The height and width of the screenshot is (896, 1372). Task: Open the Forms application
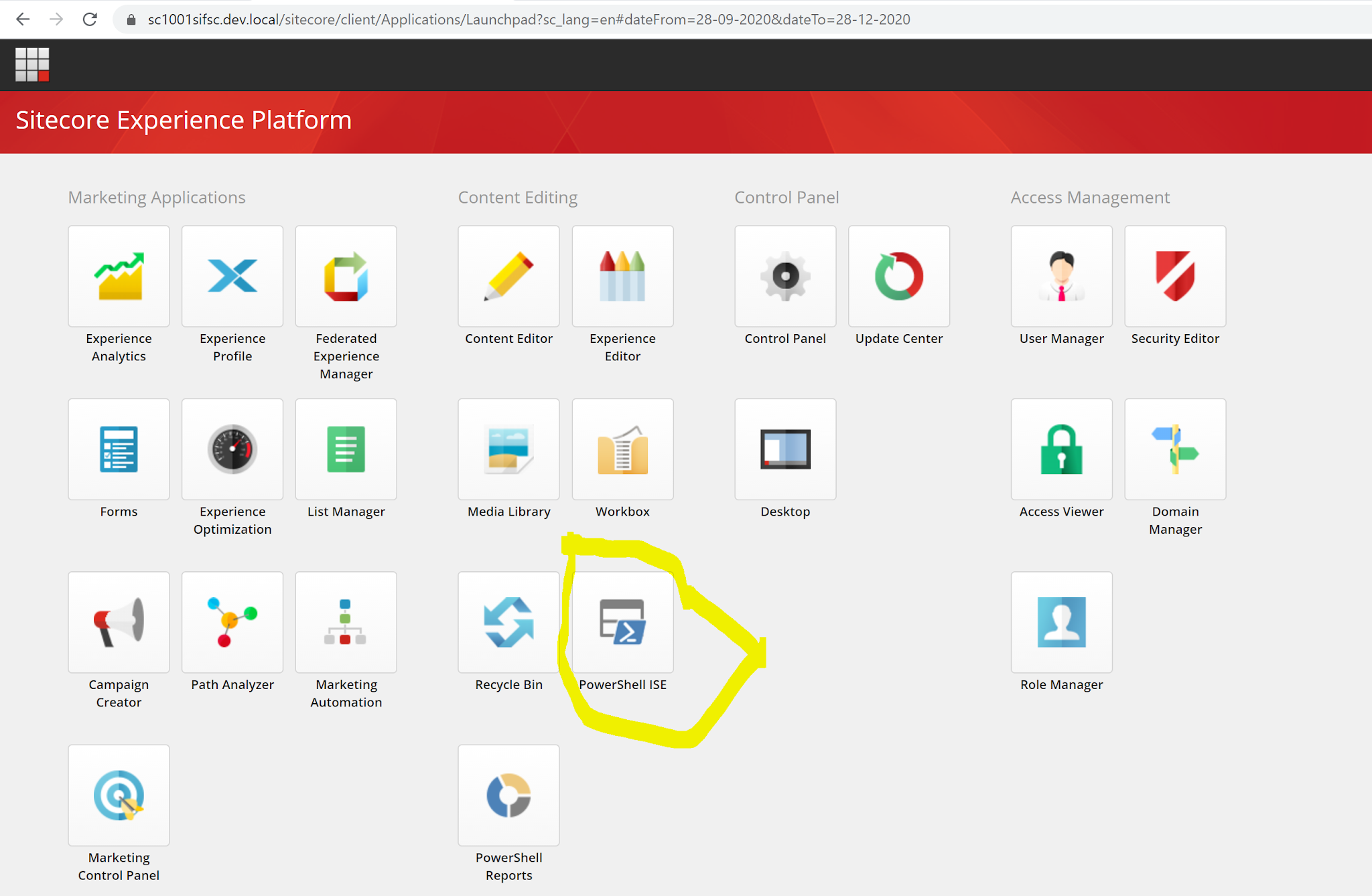click(119, 449)
